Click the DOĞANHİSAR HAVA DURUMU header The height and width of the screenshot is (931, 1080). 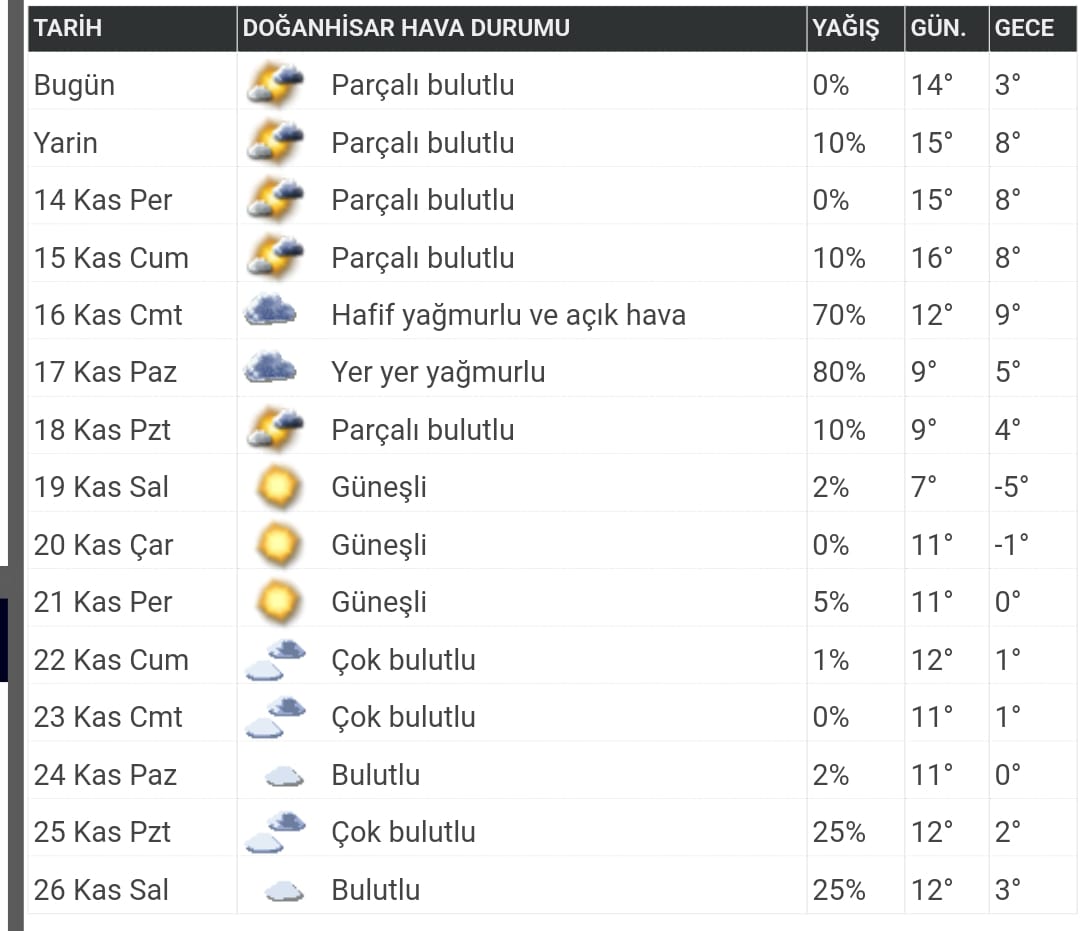405,28
